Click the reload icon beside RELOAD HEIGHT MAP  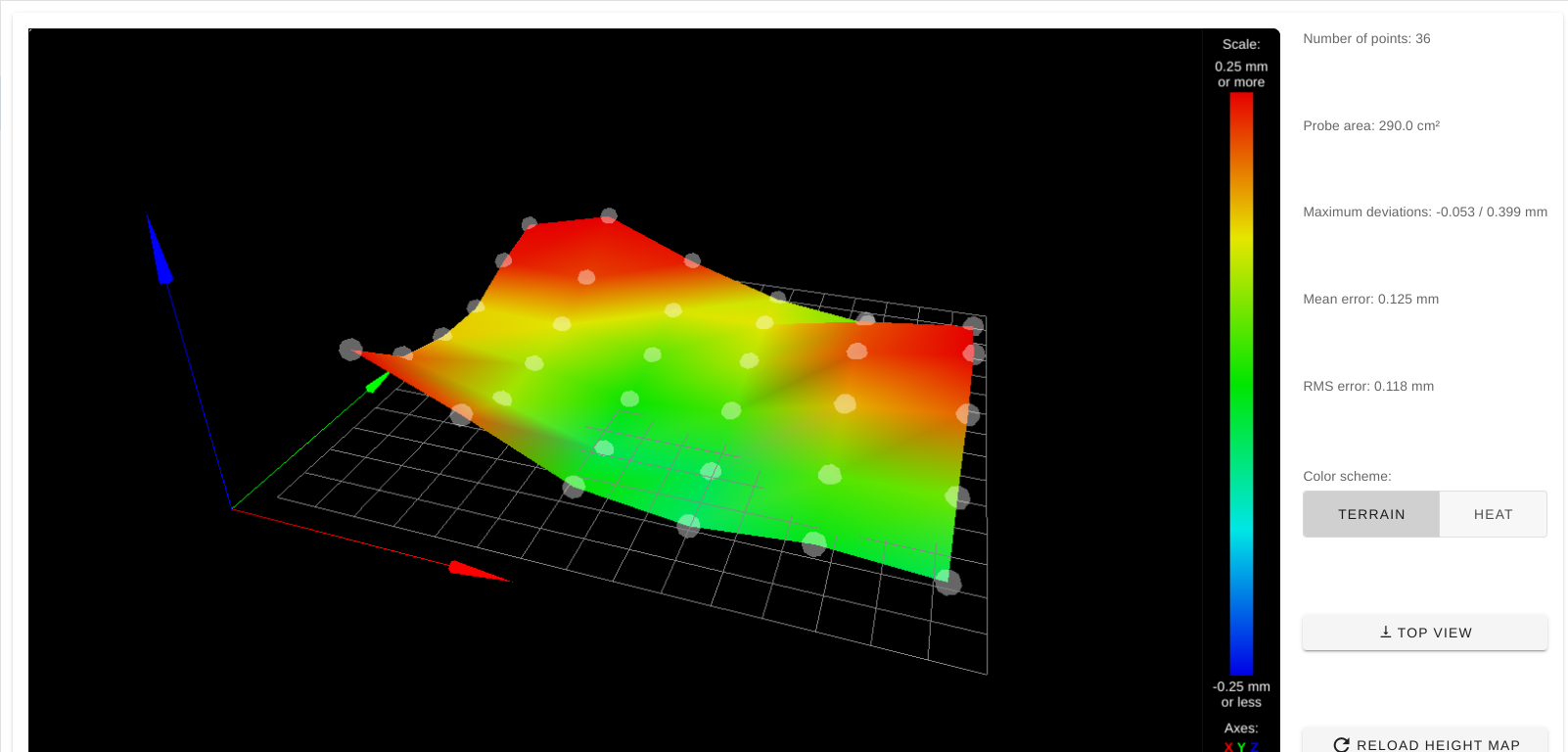pos(1342,745)
